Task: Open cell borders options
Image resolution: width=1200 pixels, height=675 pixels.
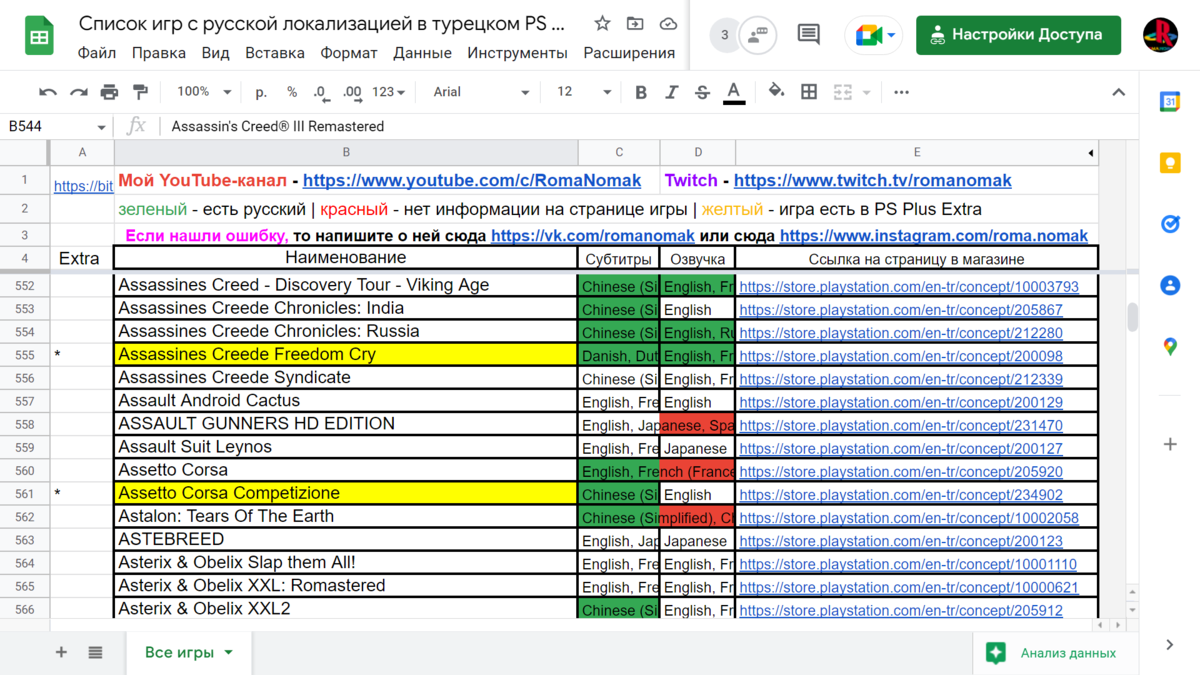Action: point(809,92)
